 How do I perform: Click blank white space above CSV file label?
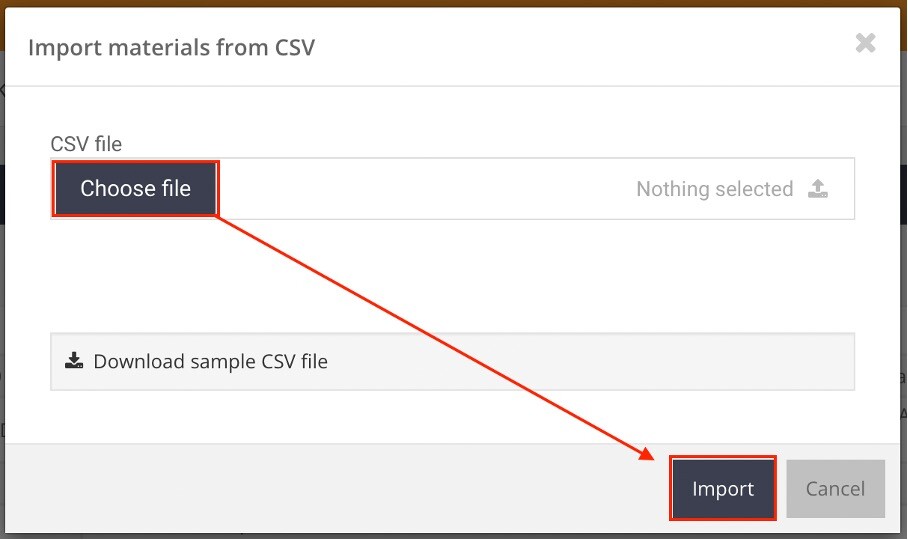tap(452, 110)
